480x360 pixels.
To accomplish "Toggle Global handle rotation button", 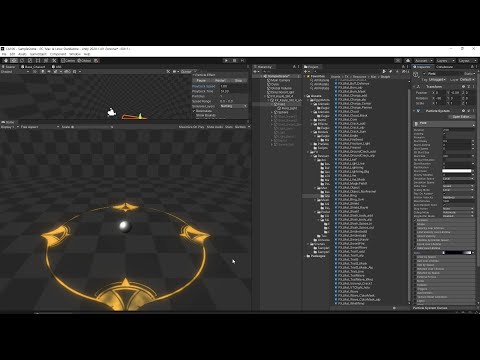I will pyautogui.click(x=84, y=60).
